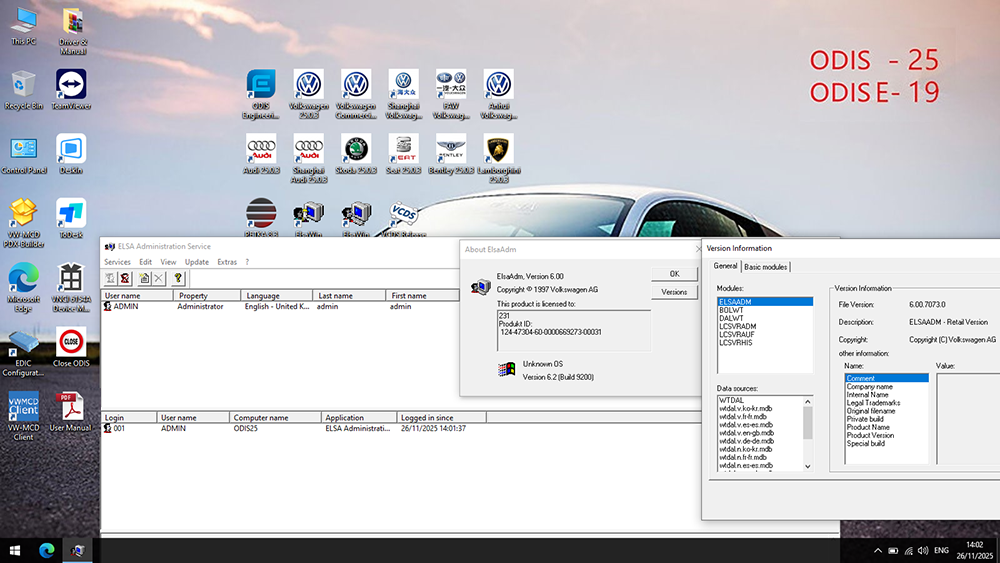Screen dimensions: 1000x563
Task: Open the Extras menu
Action: click(x=227, y=262)
